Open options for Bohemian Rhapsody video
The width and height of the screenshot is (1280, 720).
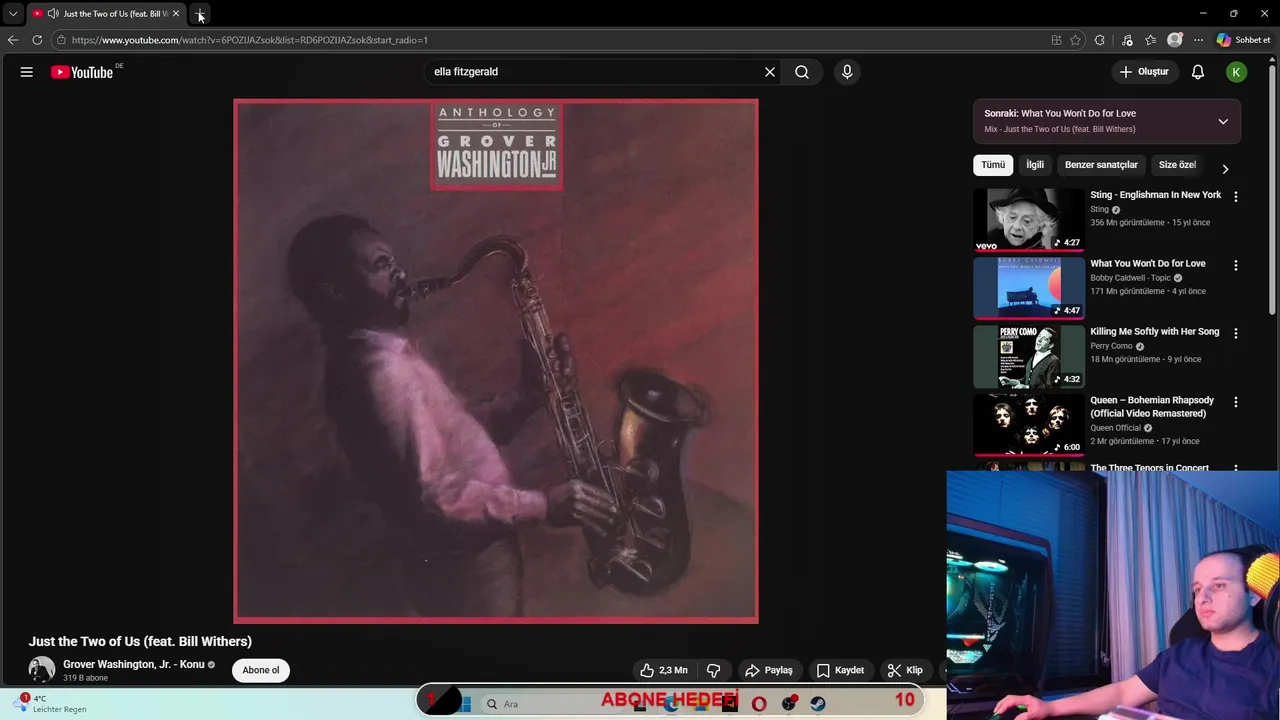[1236, 403]
